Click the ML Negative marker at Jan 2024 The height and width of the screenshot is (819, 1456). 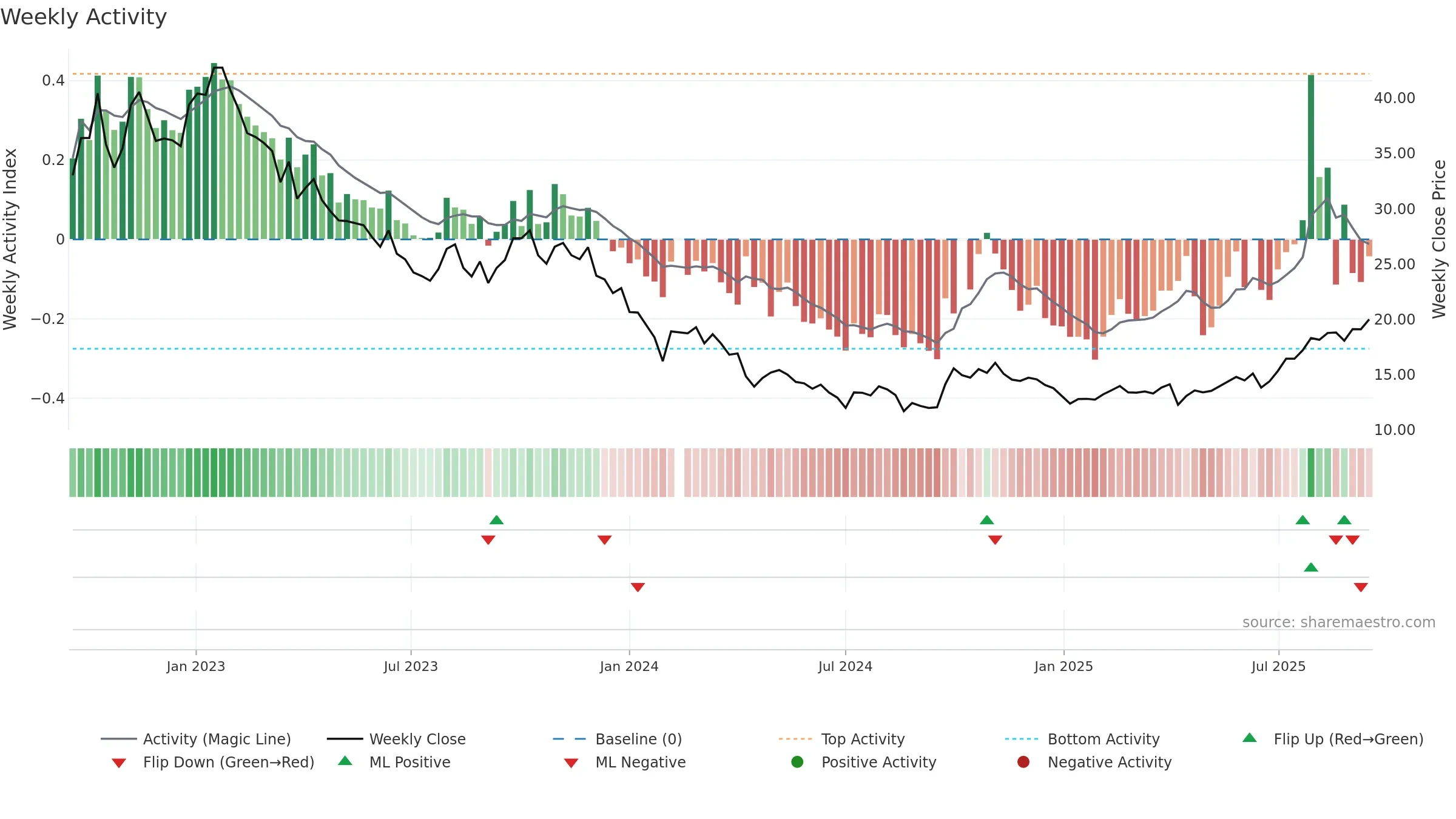coord(638,587)
